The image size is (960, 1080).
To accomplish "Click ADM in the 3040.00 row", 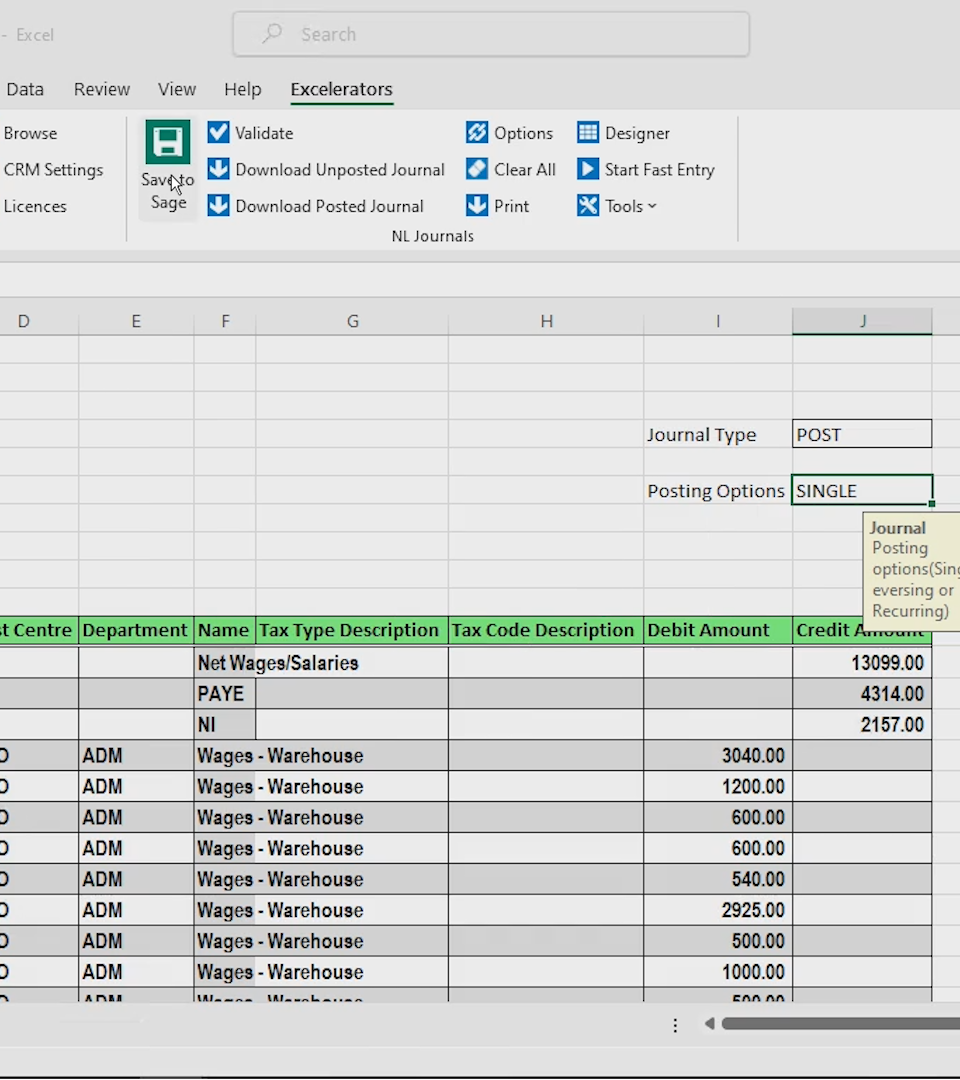I will pyautogui.click(x=136, y=756).
